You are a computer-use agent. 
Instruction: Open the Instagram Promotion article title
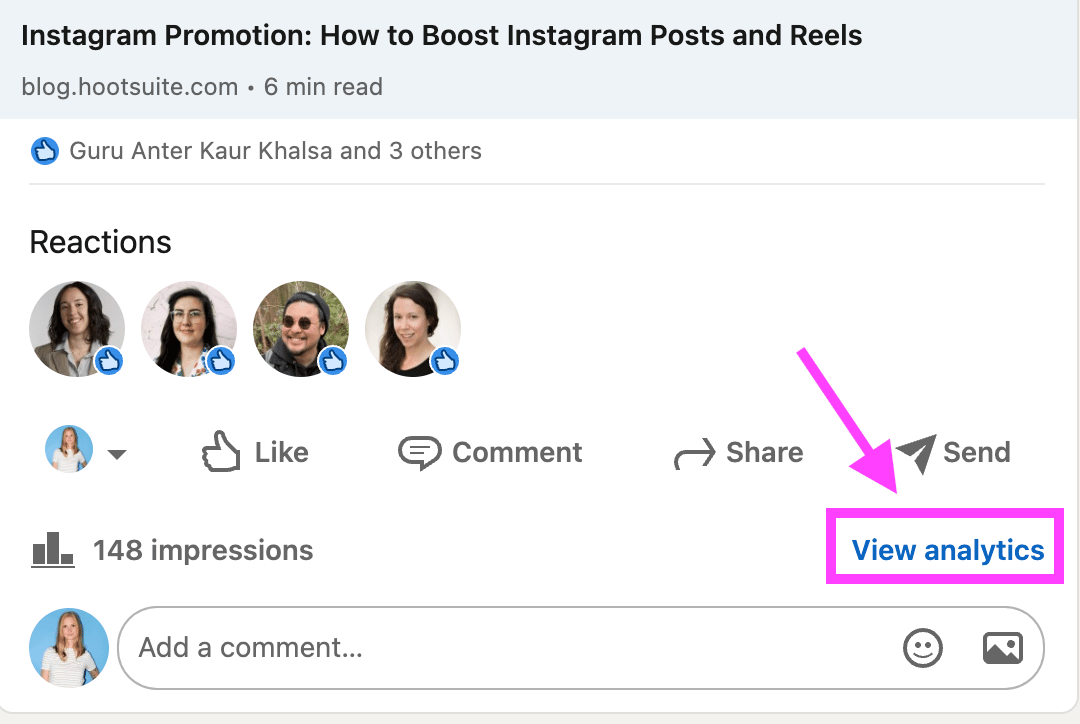pyautogui.click(x=441, y=37)
